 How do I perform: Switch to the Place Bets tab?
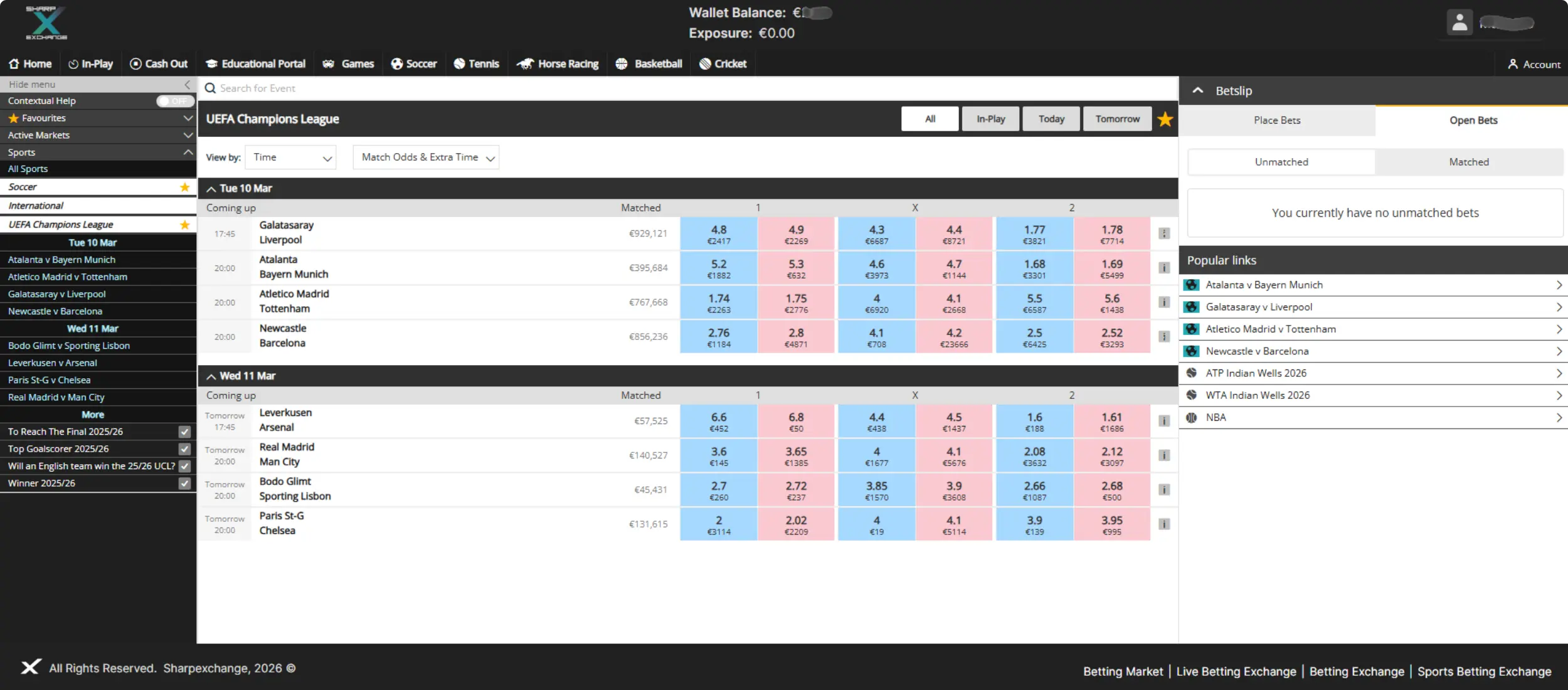click(1277, 120)
